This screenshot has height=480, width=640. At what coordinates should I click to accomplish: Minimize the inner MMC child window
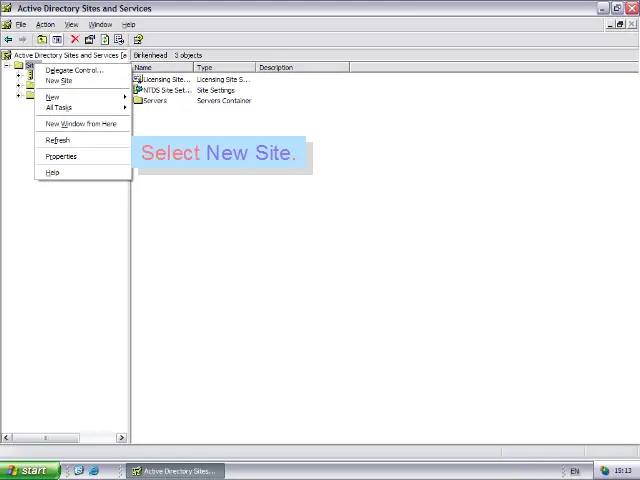coord(610,24)
